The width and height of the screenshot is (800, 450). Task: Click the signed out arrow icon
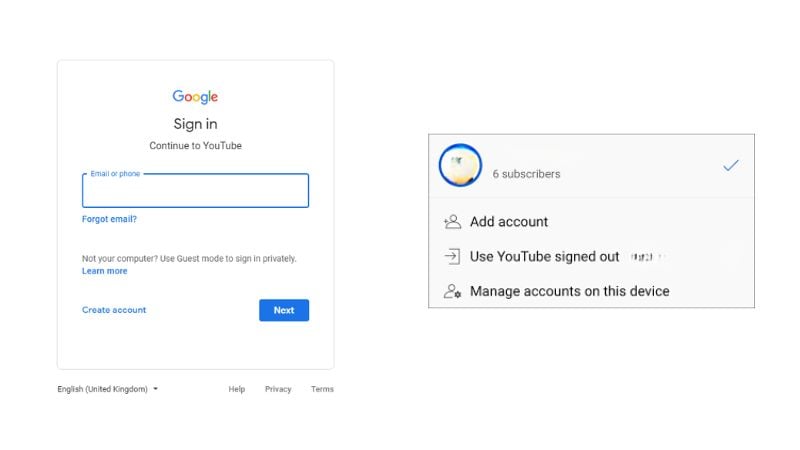(452, 257)
